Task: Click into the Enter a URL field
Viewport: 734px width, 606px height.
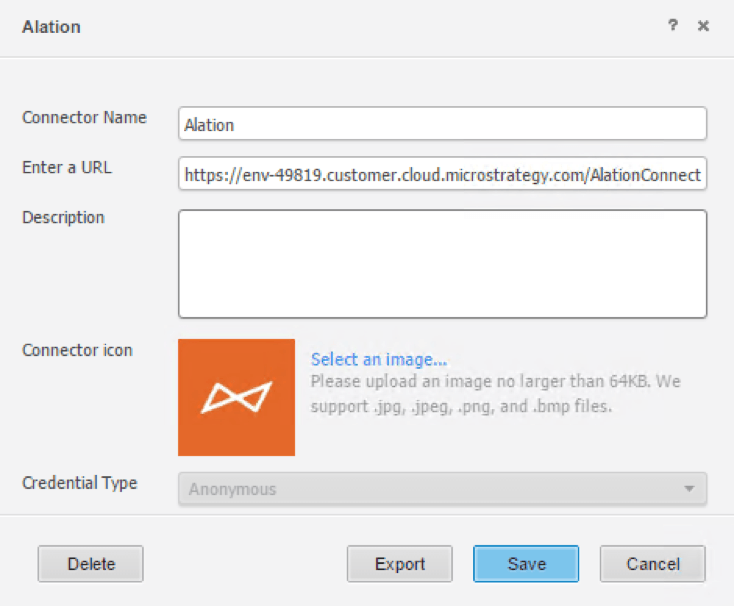Action: click(x=442, y=174)
